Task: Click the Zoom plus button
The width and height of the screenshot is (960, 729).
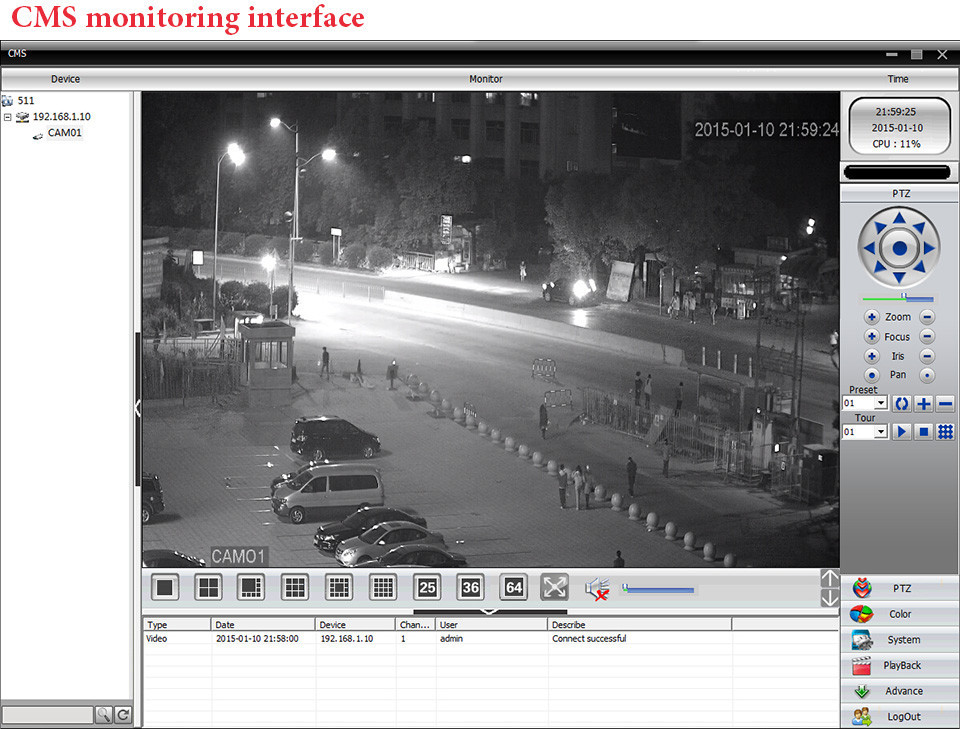Action: pos(871,317)
